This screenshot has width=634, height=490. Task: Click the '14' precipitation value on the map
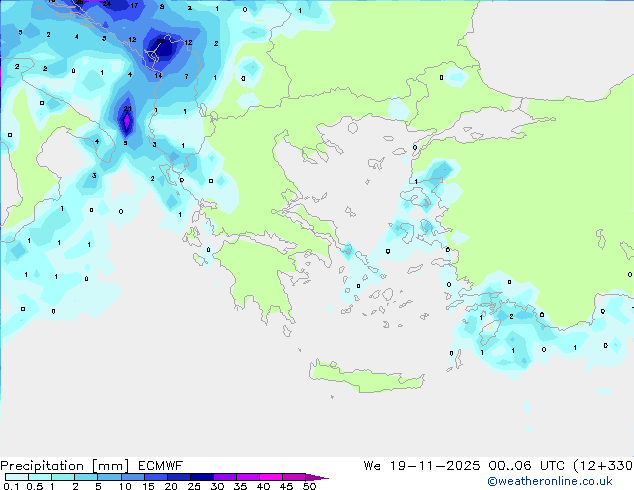pos(158,75)
